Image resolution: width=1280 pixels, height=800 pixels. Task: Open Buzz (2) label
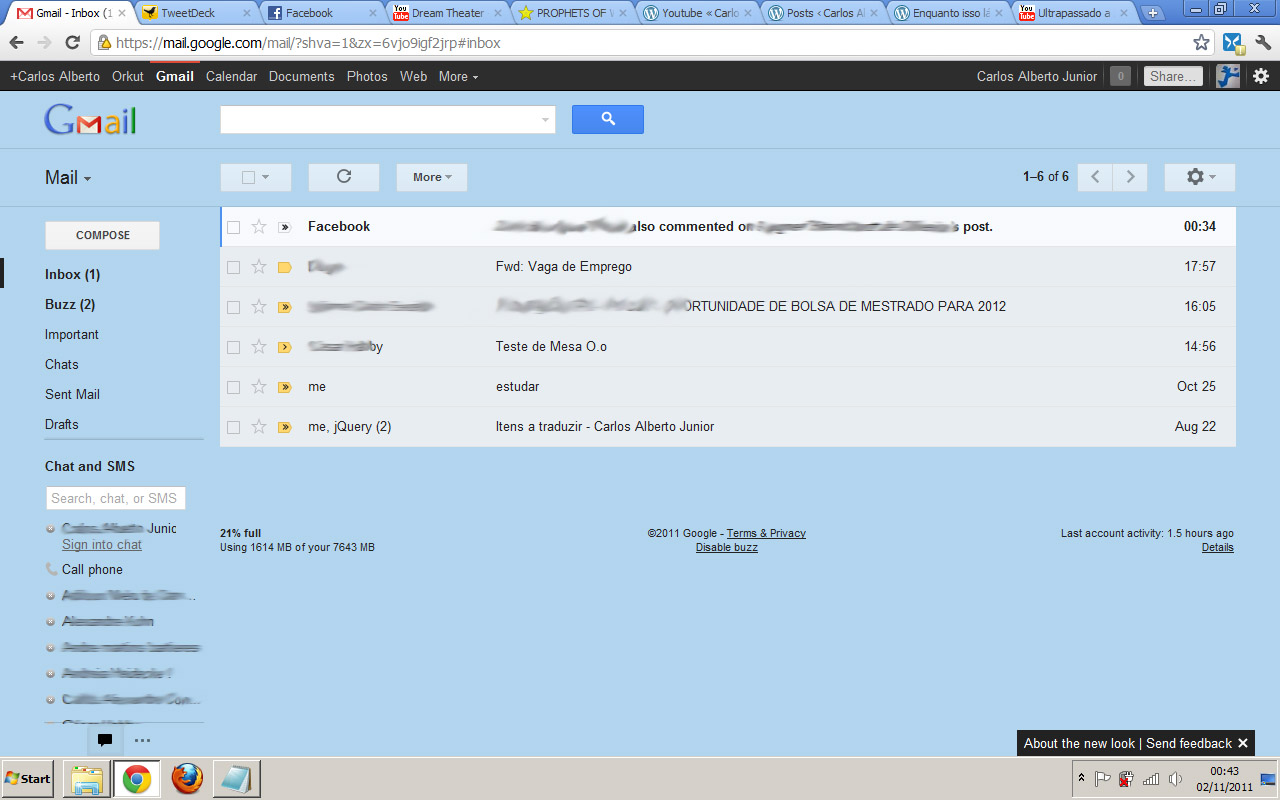[70, 305]
